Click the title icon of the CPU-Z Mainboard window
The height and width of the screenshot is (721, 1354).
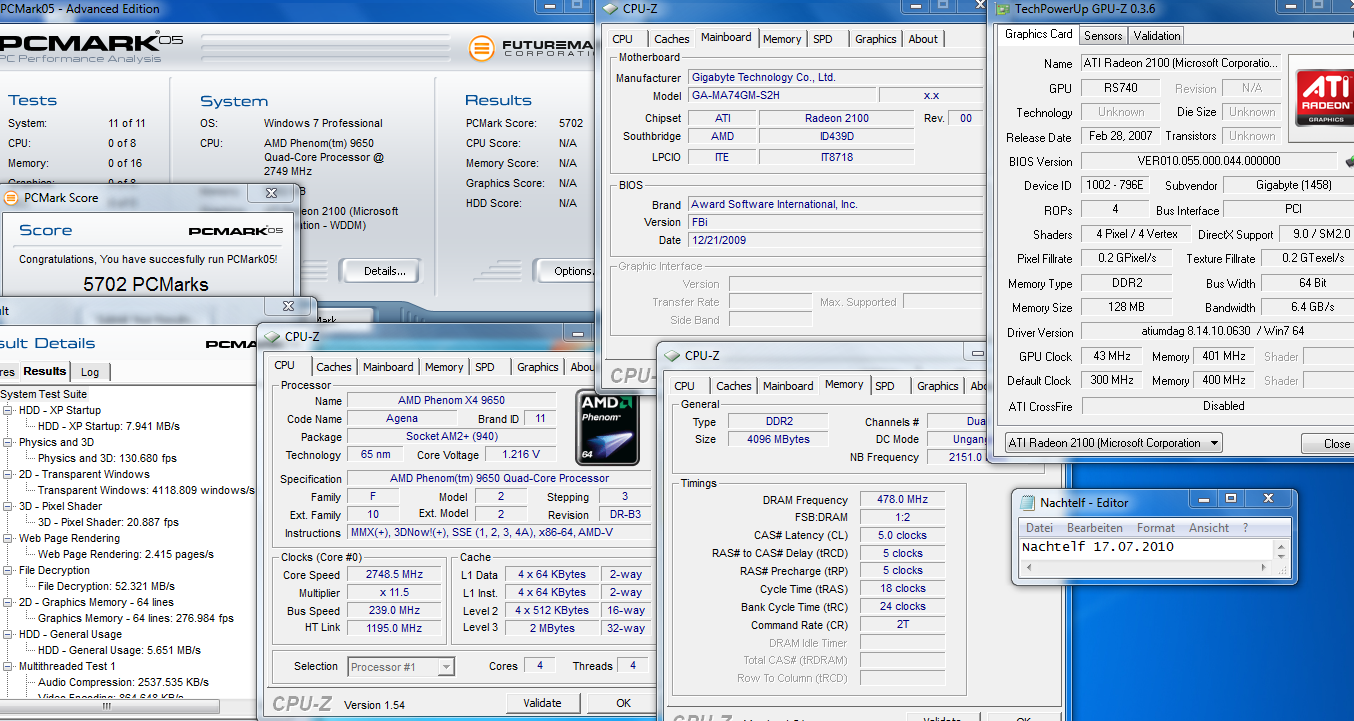[x=610, y=9]
